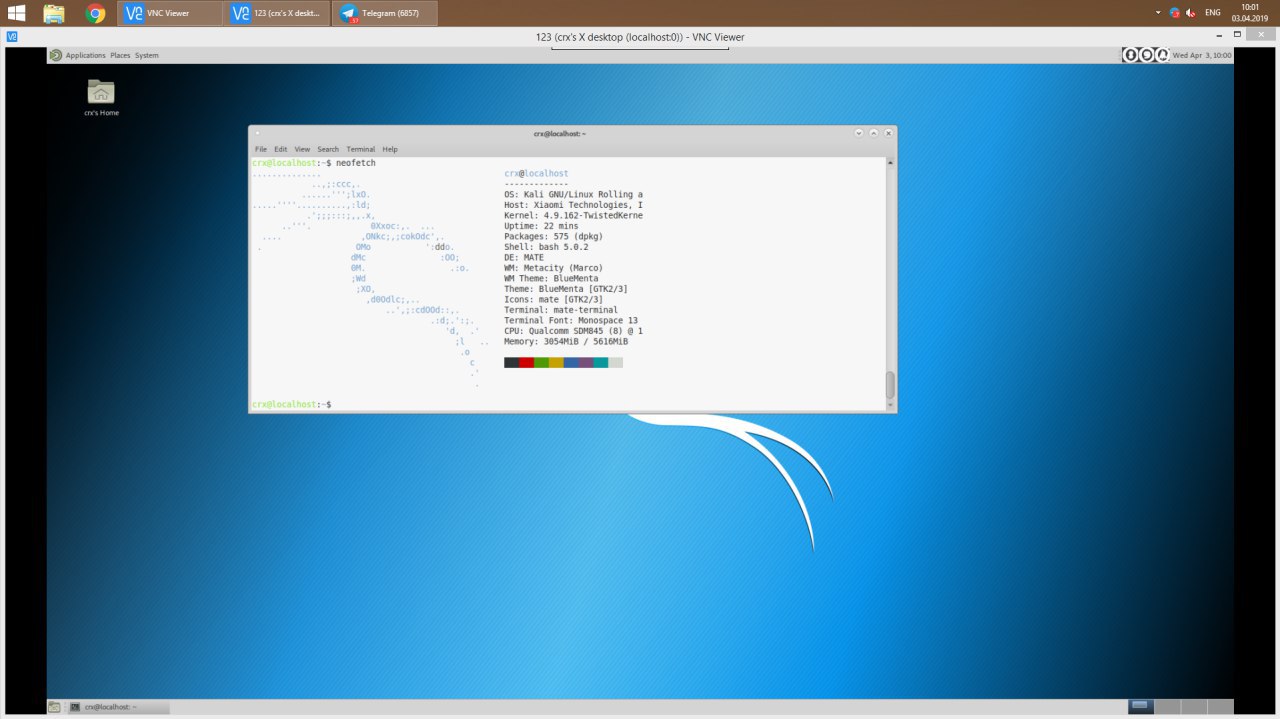Open the Applications menu in MATE panel
Screen dimensions: 1280x719
[x=85, y=55]
